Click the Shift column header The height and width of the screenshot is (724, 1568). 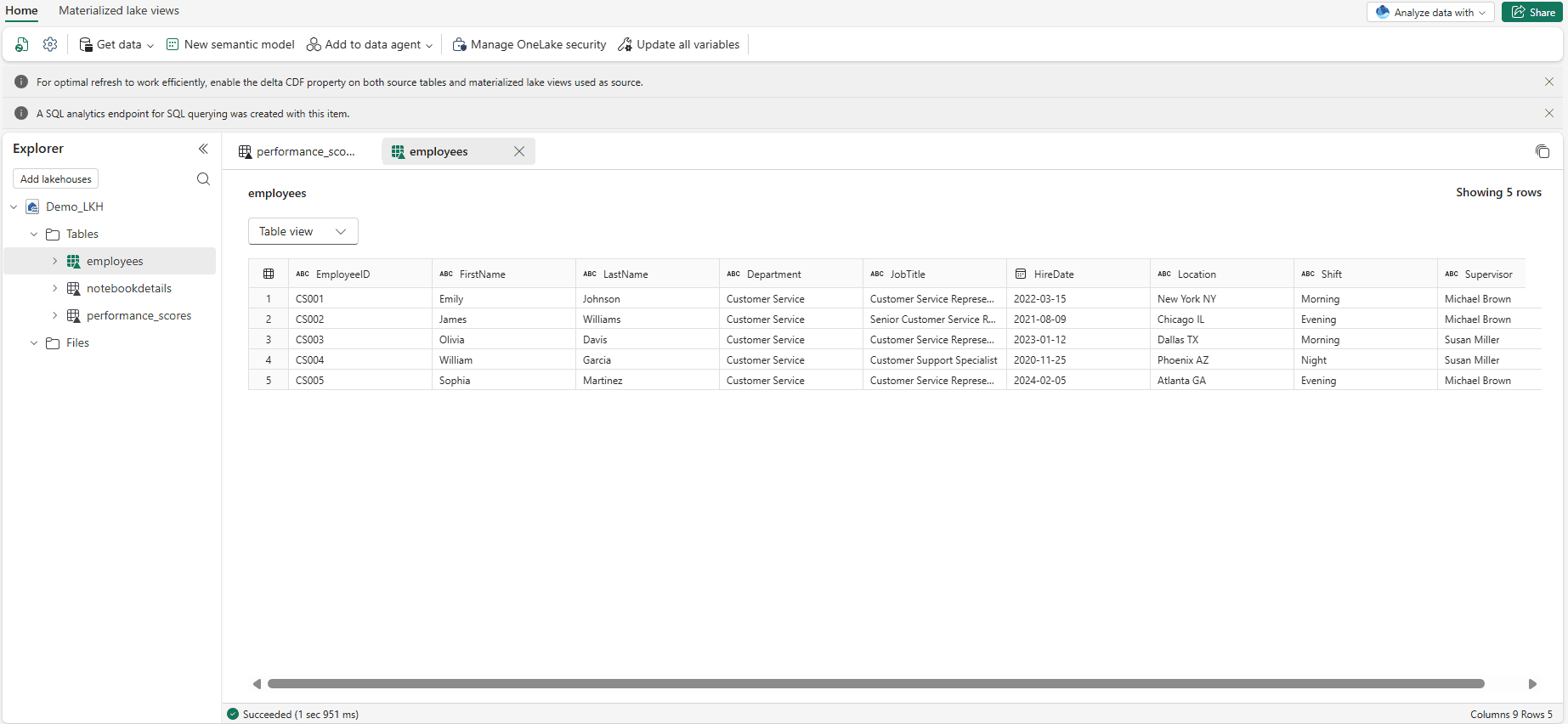tap(1365, 274)
